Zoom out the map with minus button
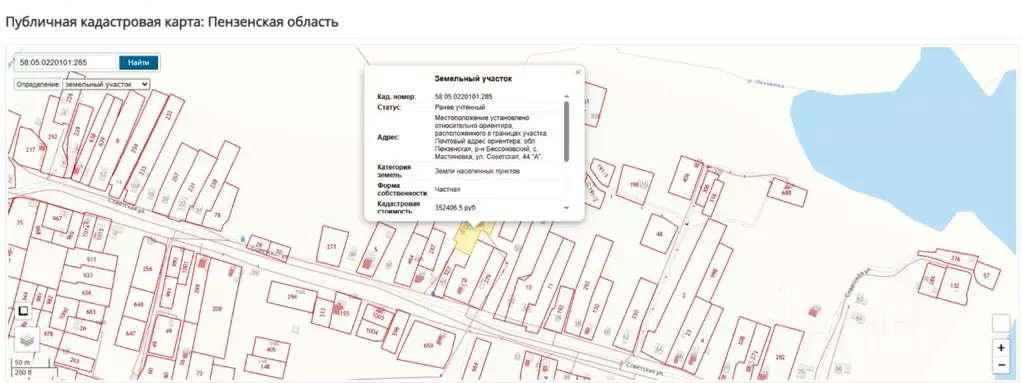This screenshot has width=1023, height=383. pyautogui.click(x=1001, y=365)
